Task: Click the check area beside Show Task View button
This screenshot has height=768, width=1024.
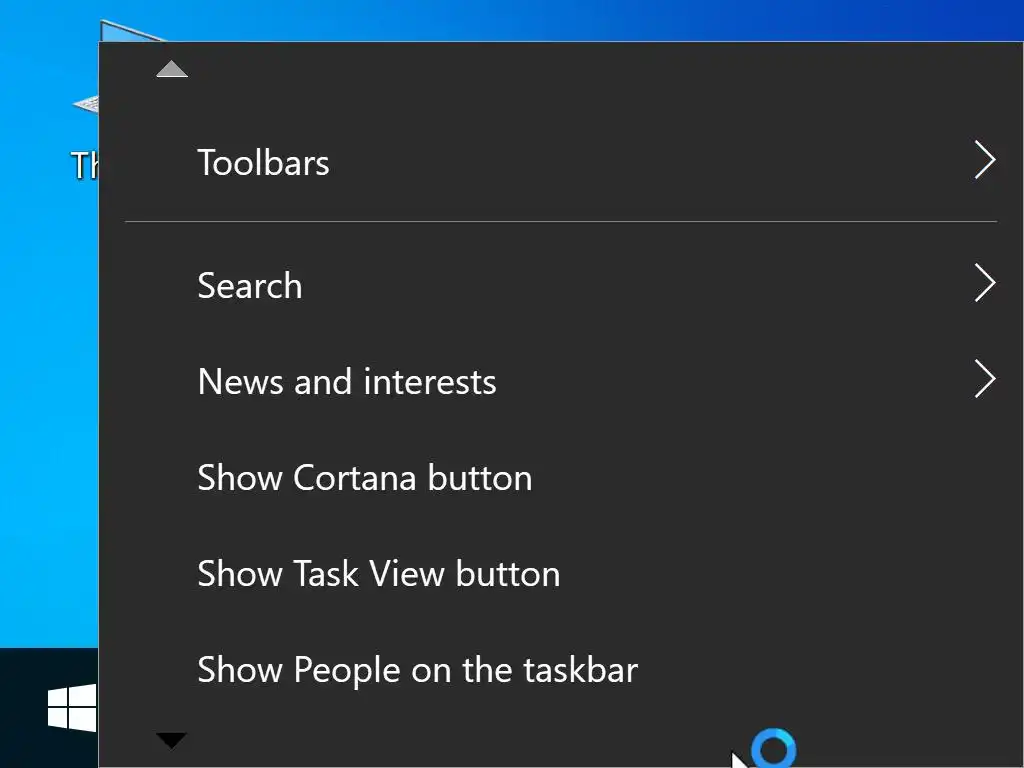Action: (160, 574)
